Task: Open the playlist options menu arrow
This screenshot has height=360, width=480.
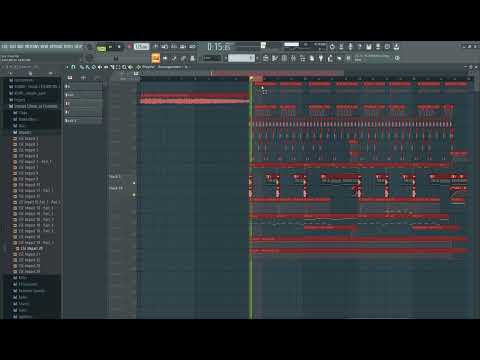Action: [x=67, y=67]
